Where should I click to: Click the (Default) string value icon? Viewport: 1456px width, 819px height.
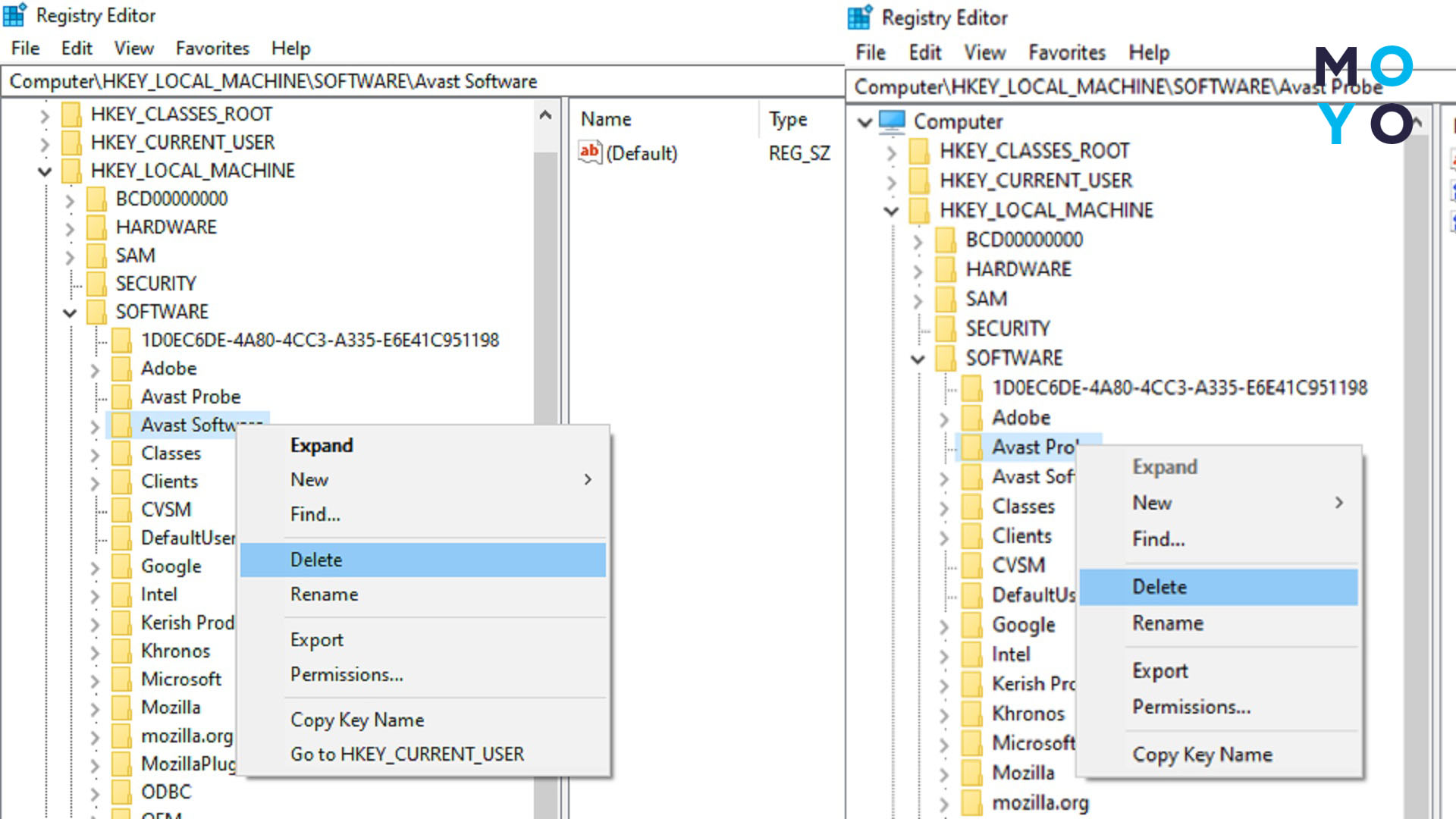click(x=589, y=152)
